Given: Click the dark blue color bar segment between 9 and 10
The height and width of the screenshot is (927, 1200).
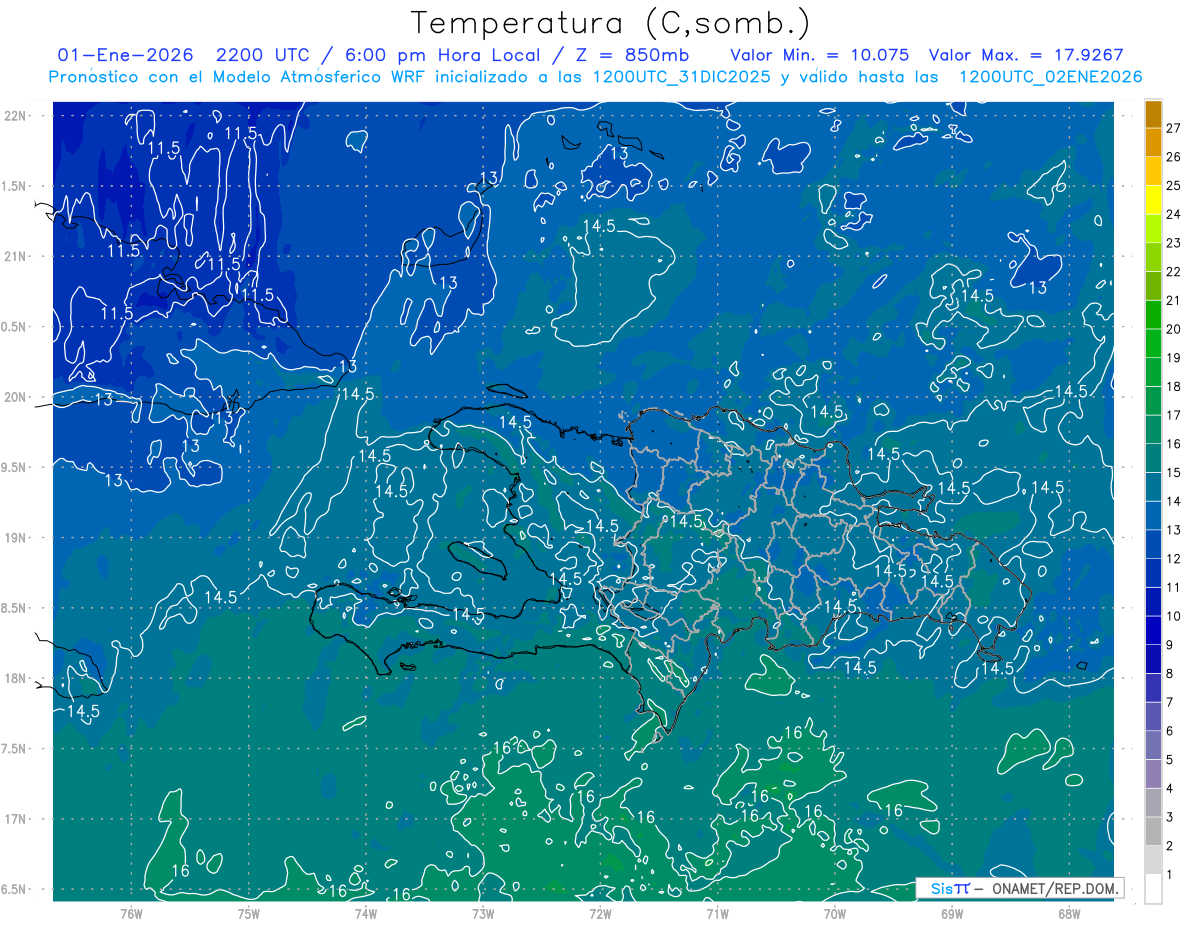Looking at the screenshot, I should tap(1154, 631).
